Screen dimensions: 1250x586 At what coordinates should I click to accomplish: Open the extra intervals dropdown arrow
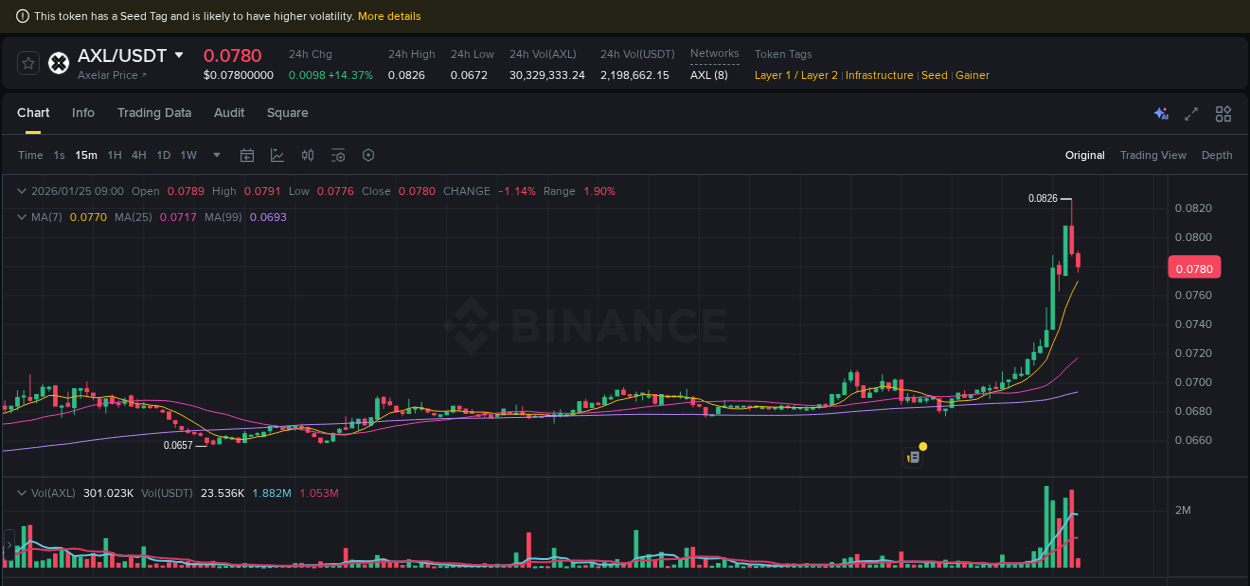tap(216, 155)
